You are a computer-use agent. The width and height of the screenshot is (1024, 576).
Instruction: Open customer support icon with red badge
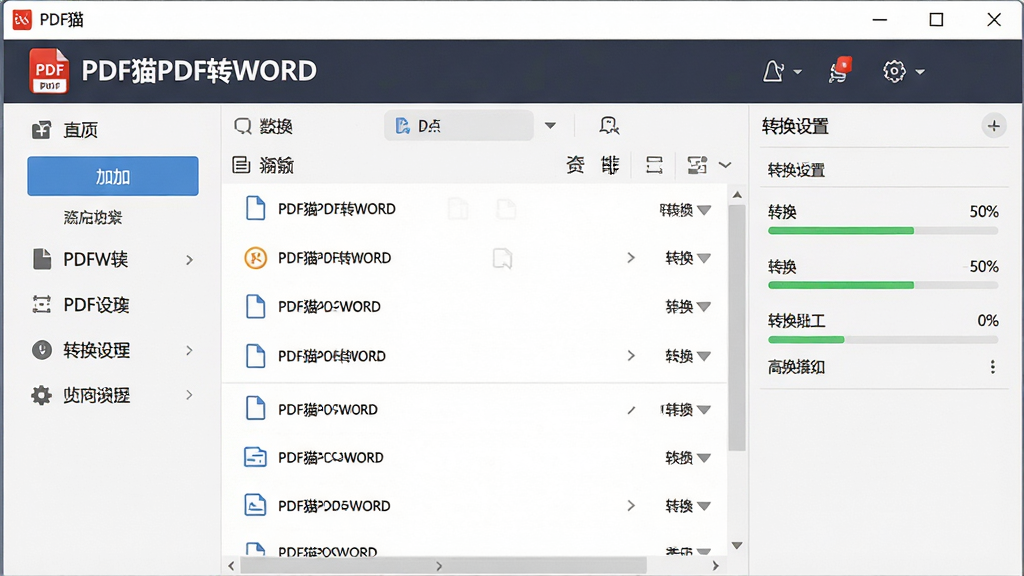tap(840, 70)
